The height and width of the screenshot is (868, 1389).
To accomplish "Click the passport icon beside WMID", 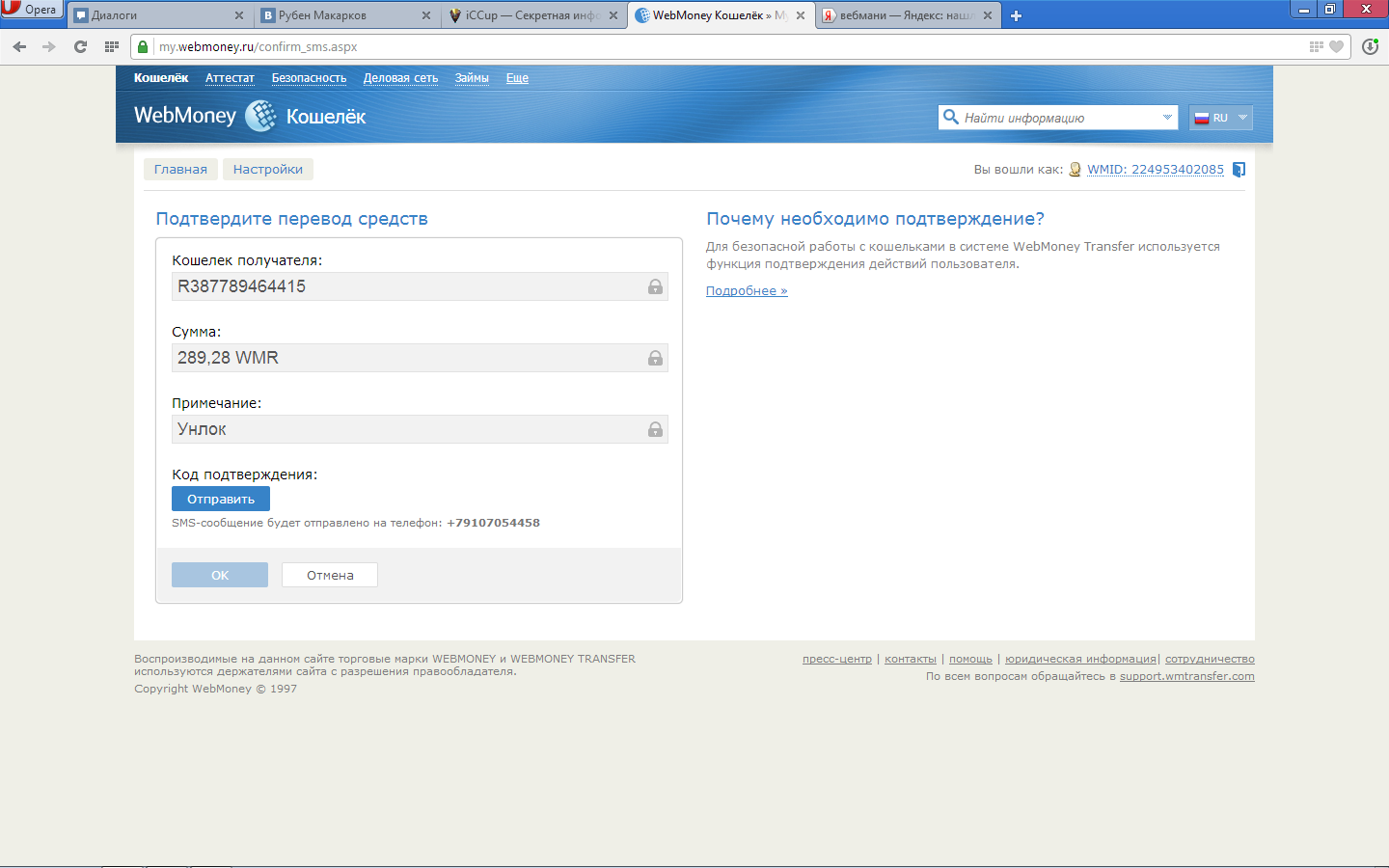I will tap(1075, 170).
